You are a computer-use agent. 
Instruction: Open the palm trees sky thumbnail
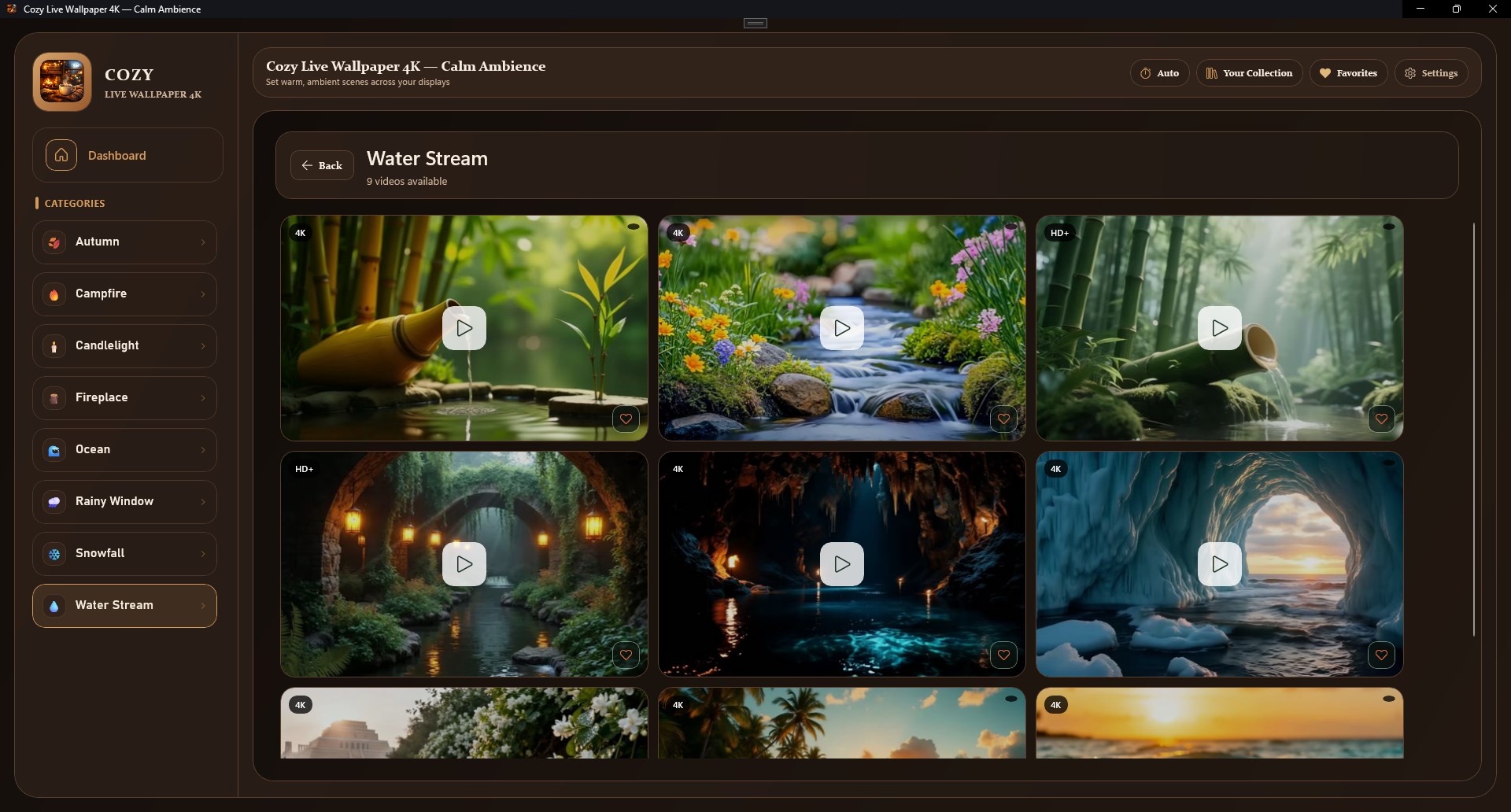pos(842,723)
